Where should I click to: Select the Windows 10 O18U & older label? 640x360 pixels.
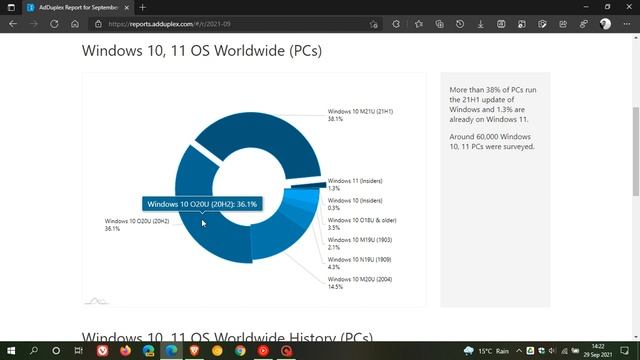point(362,224)
